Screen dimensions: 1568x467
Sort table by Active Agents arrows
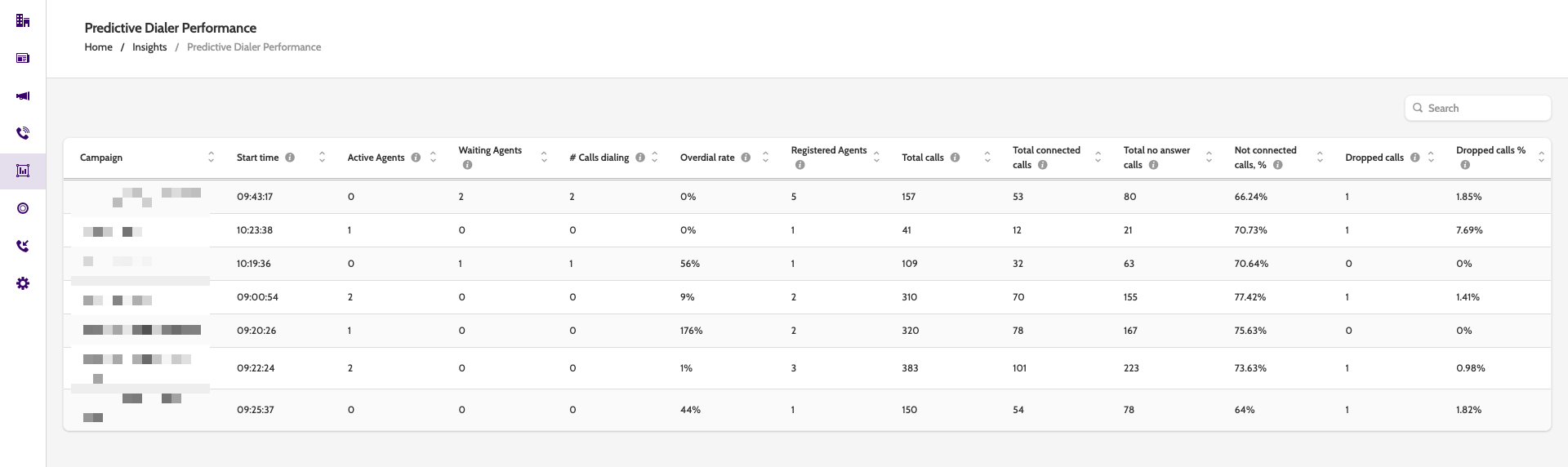pos(433,157)
